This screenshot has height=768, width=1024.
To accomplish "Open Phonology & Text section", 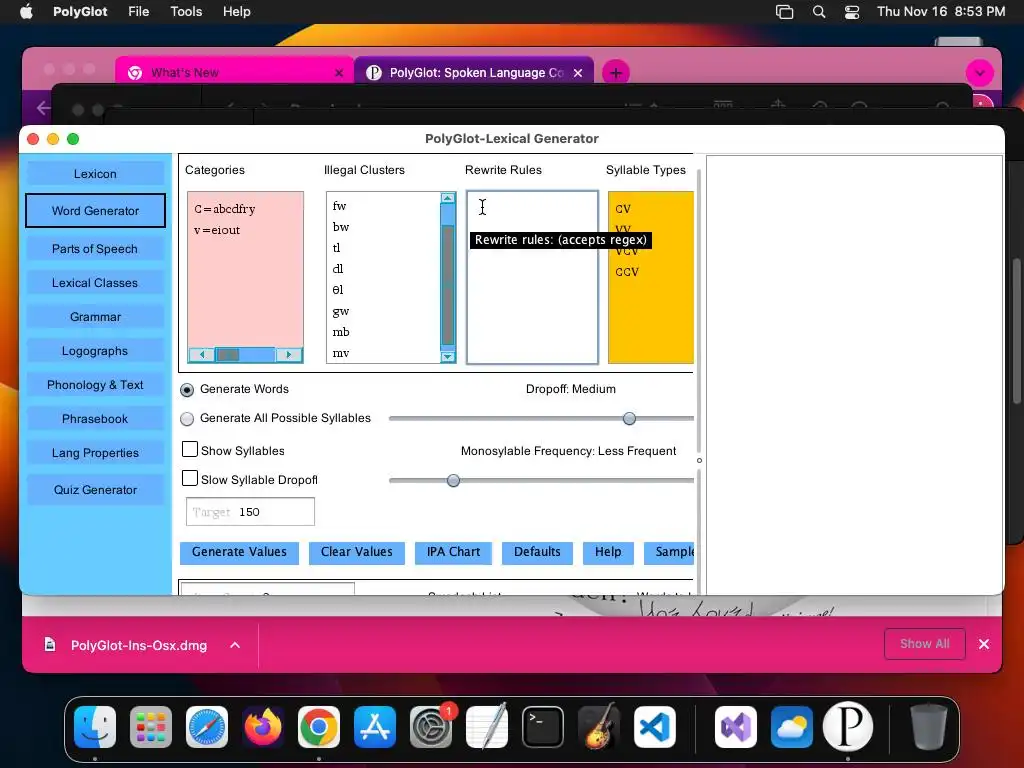I will tap(95, 385).
